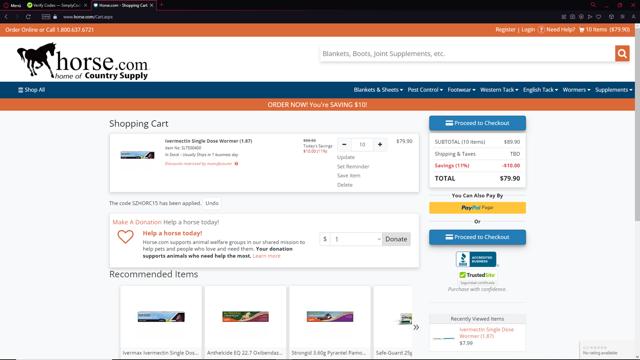Advance recommended items with the double-arrow
Image resolution: width=640 pixels, height=360 pixels.
[416, 327]
